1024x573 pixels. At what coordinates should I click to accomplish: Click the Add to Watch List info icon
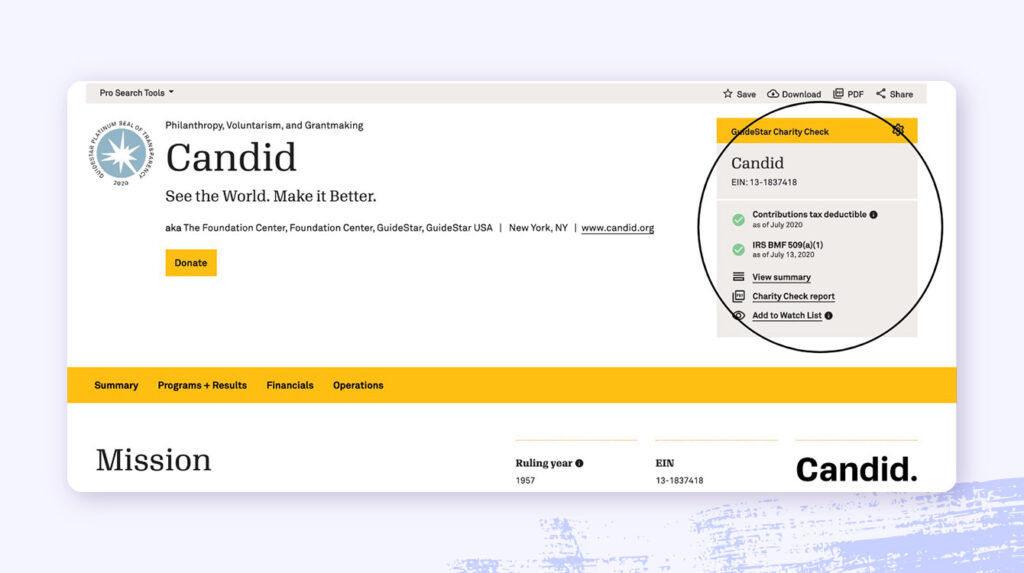[828, 316]
